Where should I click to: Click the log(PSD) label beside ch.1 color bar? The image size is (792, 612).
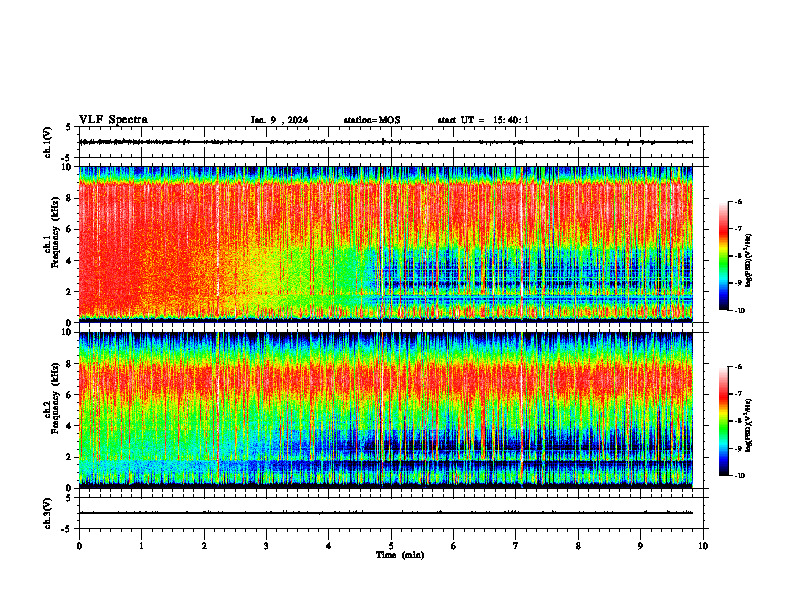(749, 260)
